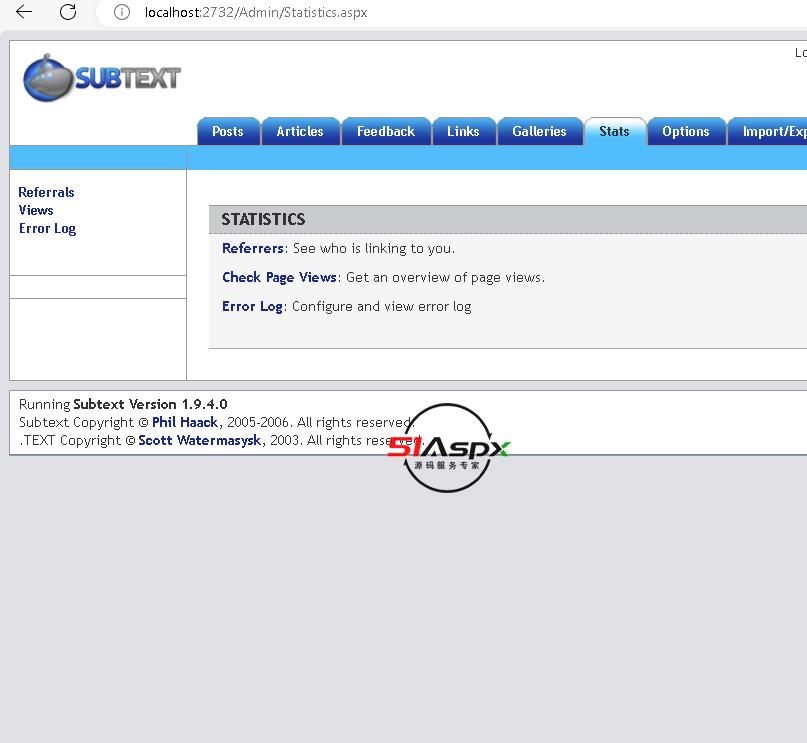Follow the Error Log link in Statistics
Image resolution: width=807 pixels, height=743 pixels.
tap(253, 306)
